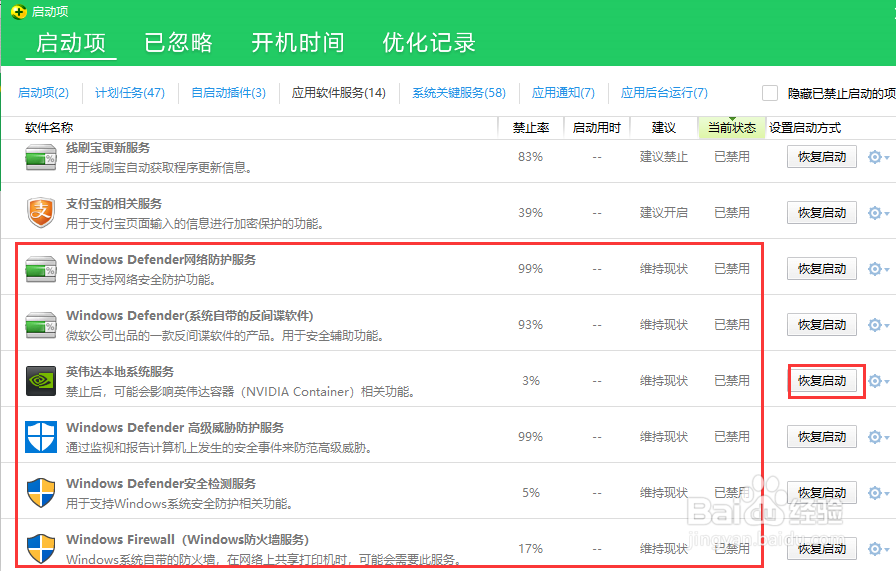Click Windows Defender安全检测服务 shield icon

pos(41,493)
